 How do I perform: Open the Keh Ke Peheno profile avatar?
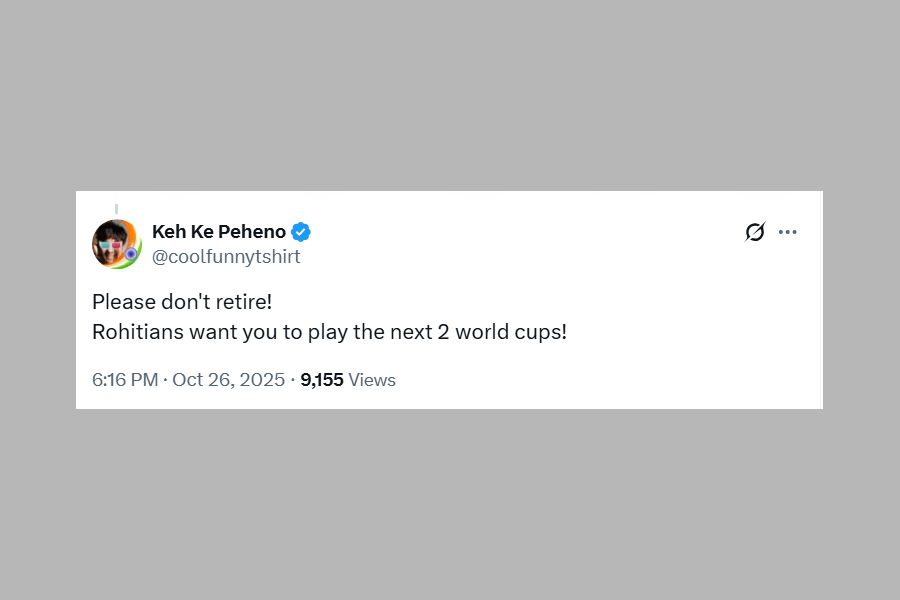[116, 244]
